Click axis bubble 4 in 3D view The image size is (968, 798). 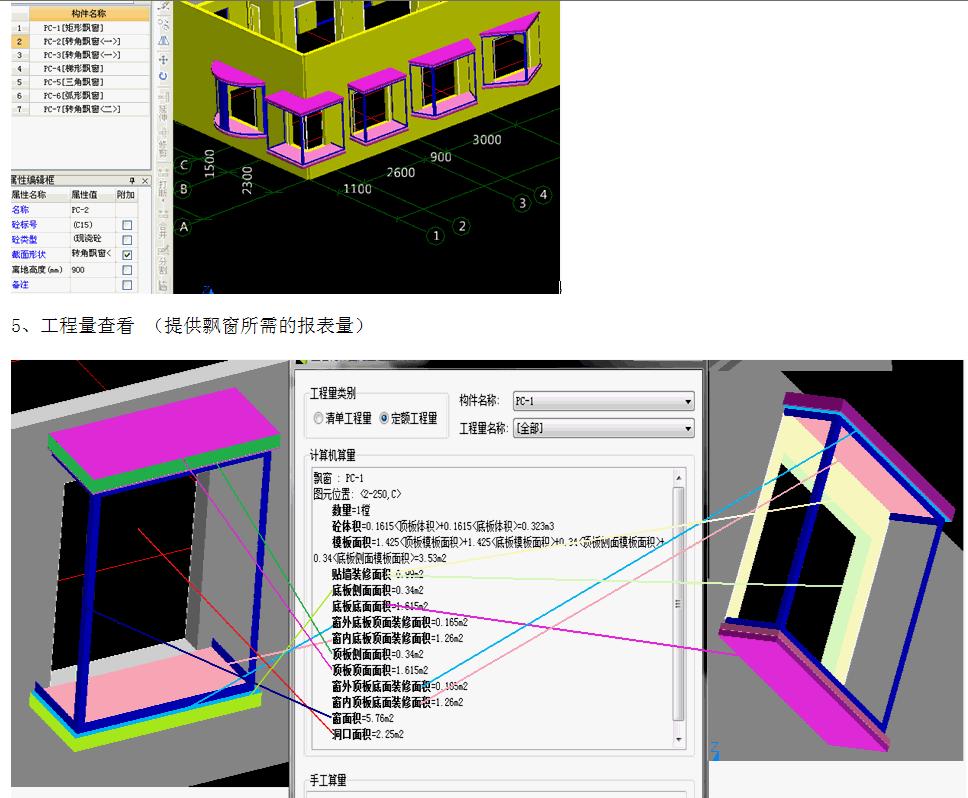(543, 194)
